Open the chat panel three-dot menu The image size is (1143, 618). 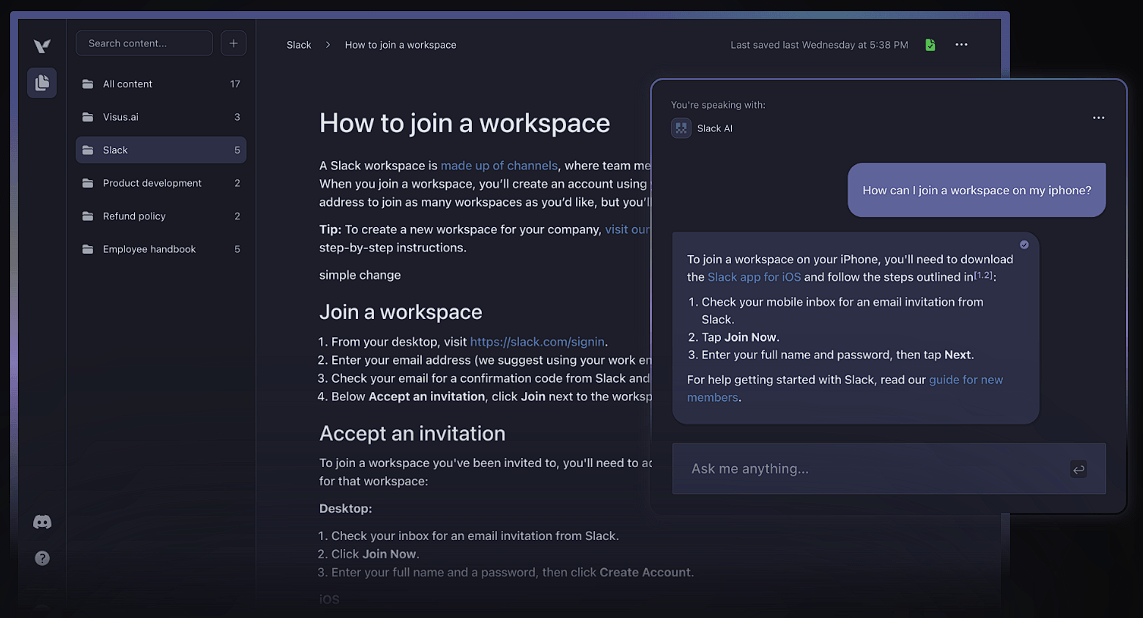tap(1099, 118)
